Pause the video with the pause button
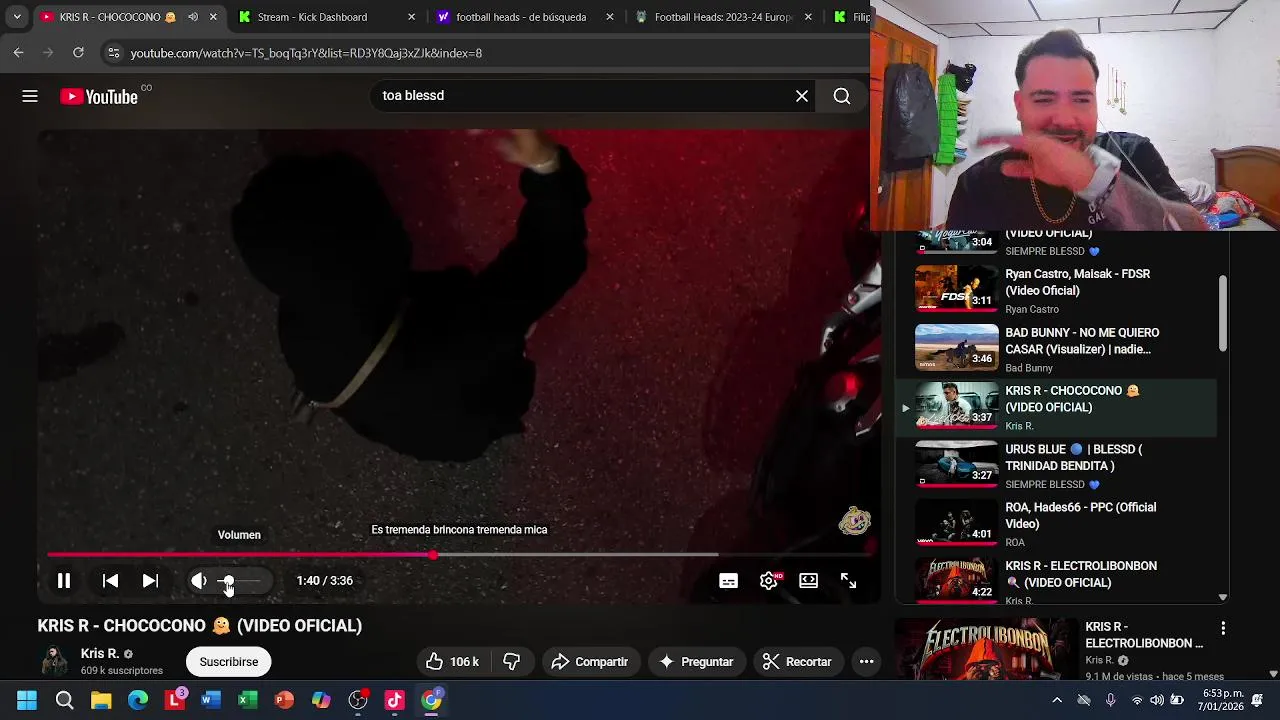Image resolution: width=1280 pixels, height=720 pixels. coord(64,580)
